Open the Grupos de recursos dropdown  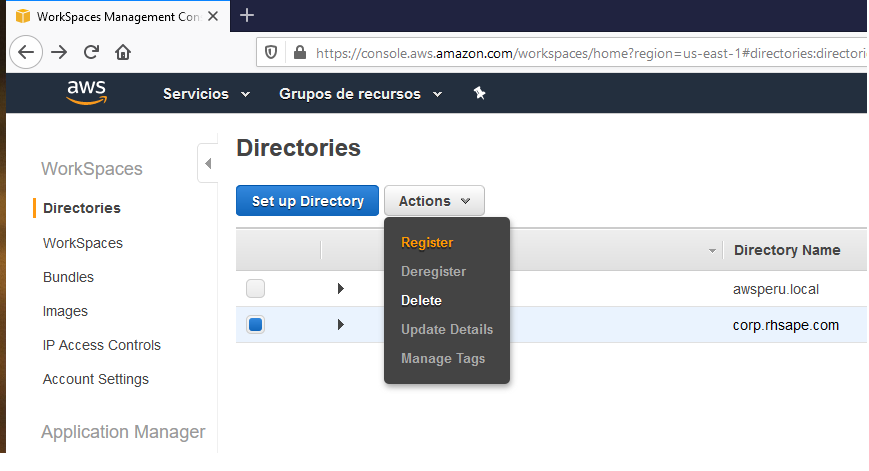[x=360, y=94]
